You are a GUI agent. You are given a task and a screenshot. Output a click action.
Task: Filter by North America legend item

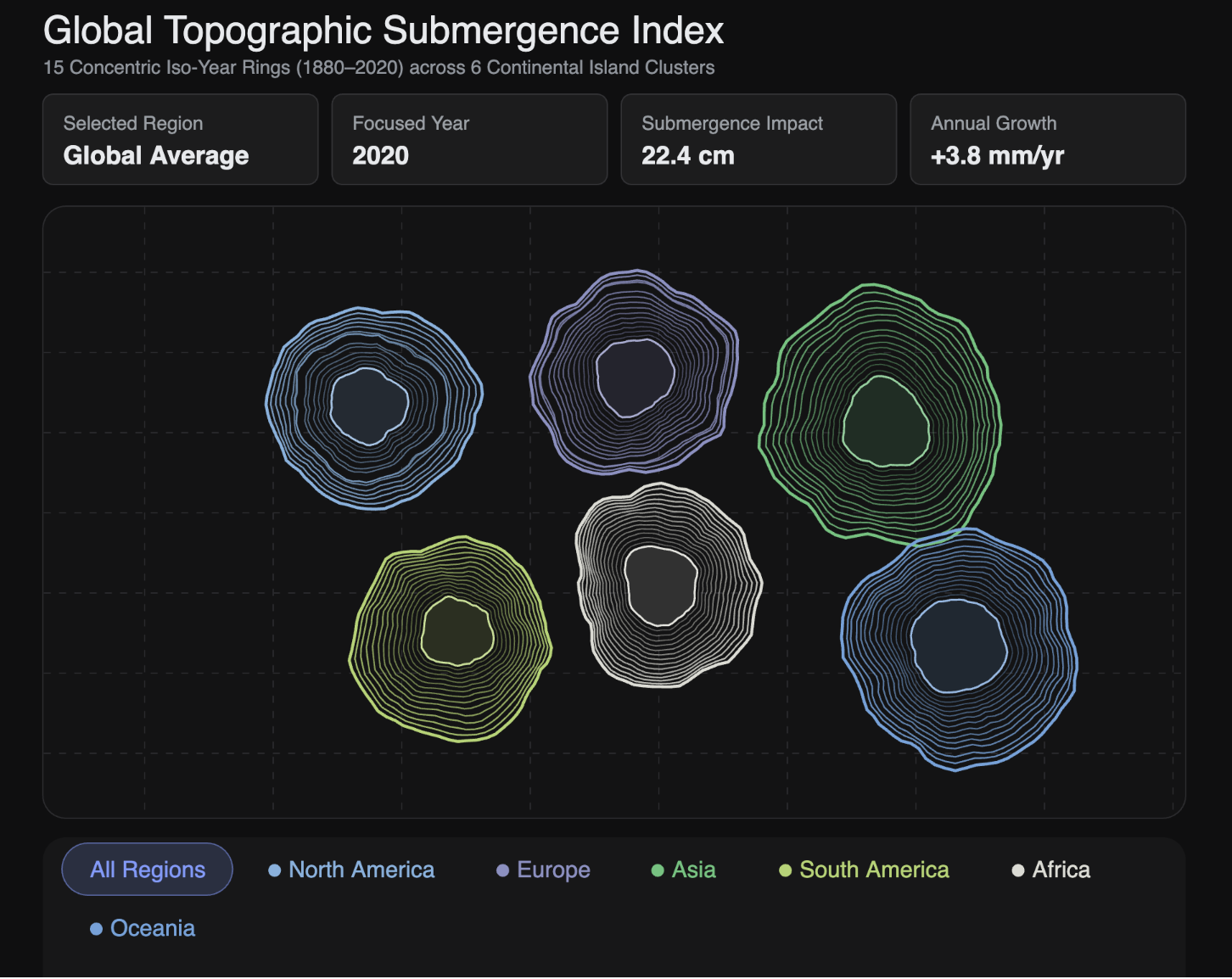pyautogui.click(x=351, y=870)
